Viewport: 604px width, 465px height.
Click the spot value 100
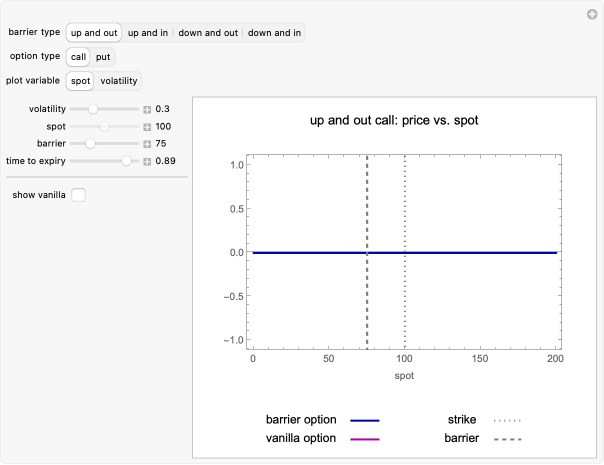click(163, 126)
